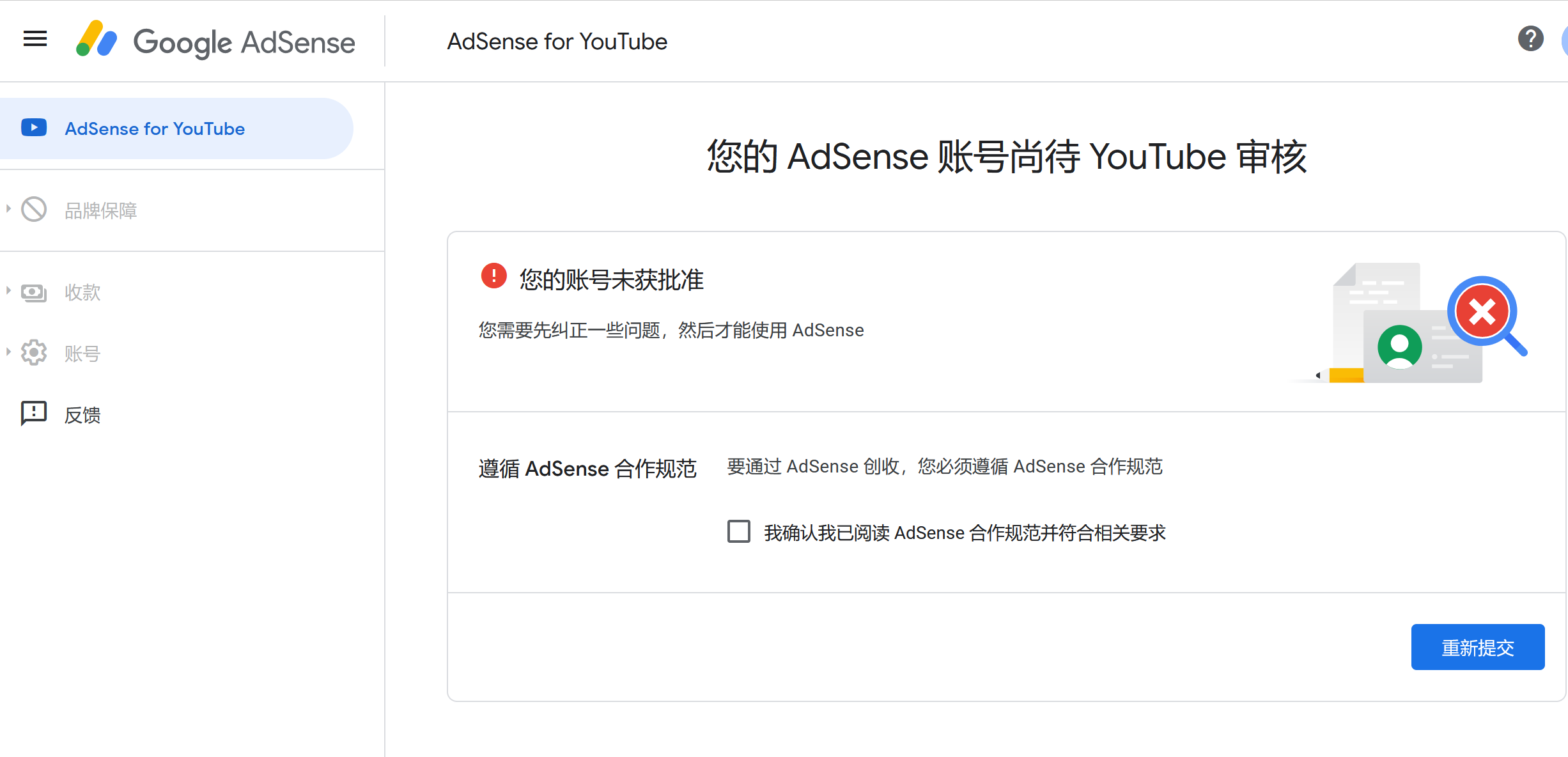
Task: Click the 反馈 (Feedback) icon
Action: tap(34, 413)
